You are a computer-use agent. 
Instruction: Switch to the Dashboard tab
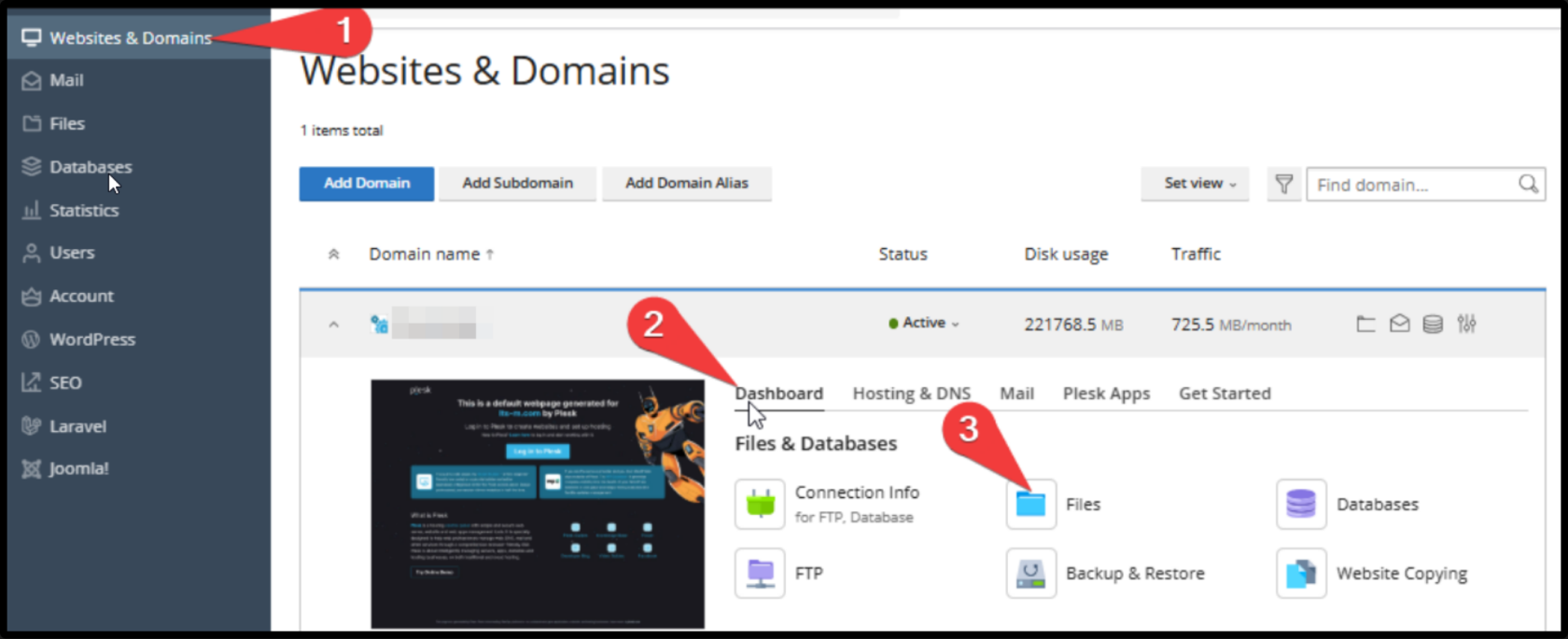tap(779, 394)
